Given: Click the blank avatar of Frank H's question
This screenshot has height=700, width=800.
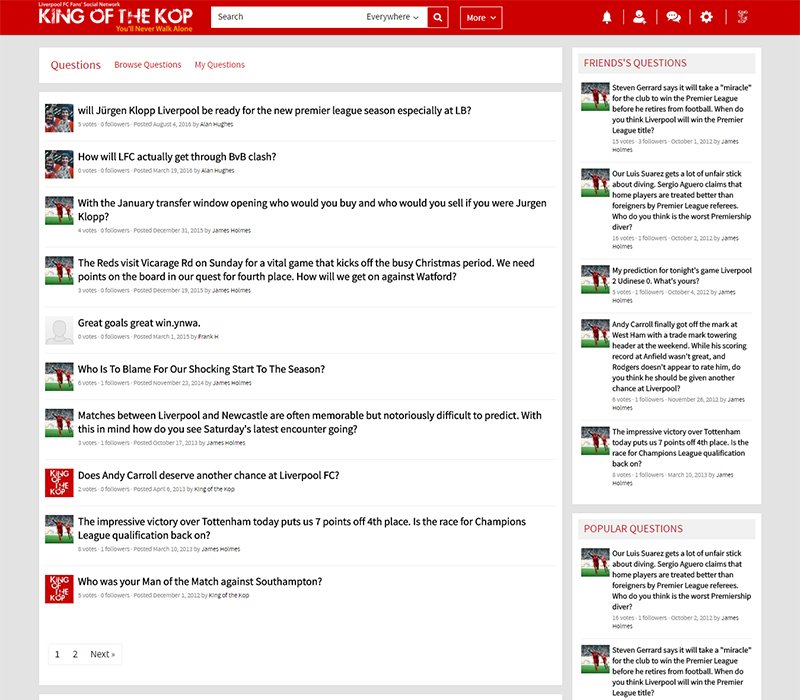Looking at the screenshot, I should click(x=59, y=330).
